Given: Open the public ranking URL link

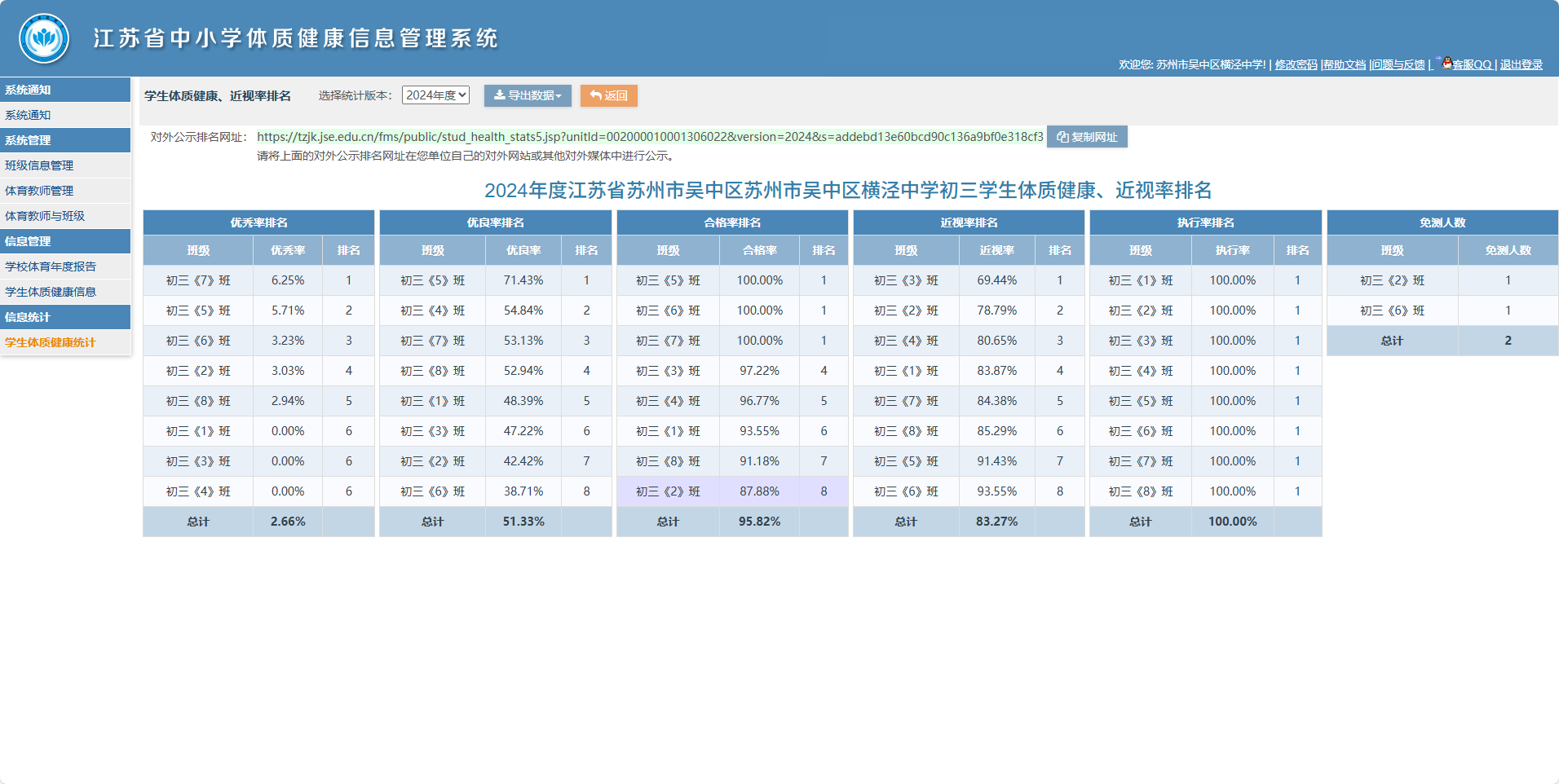Looking at the screenshot, I should (650, 137).
